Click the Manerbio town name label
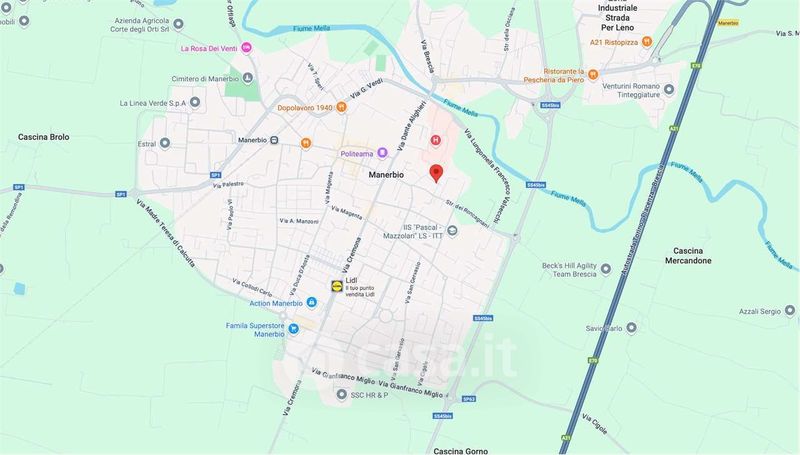 (x=386, y=174)
